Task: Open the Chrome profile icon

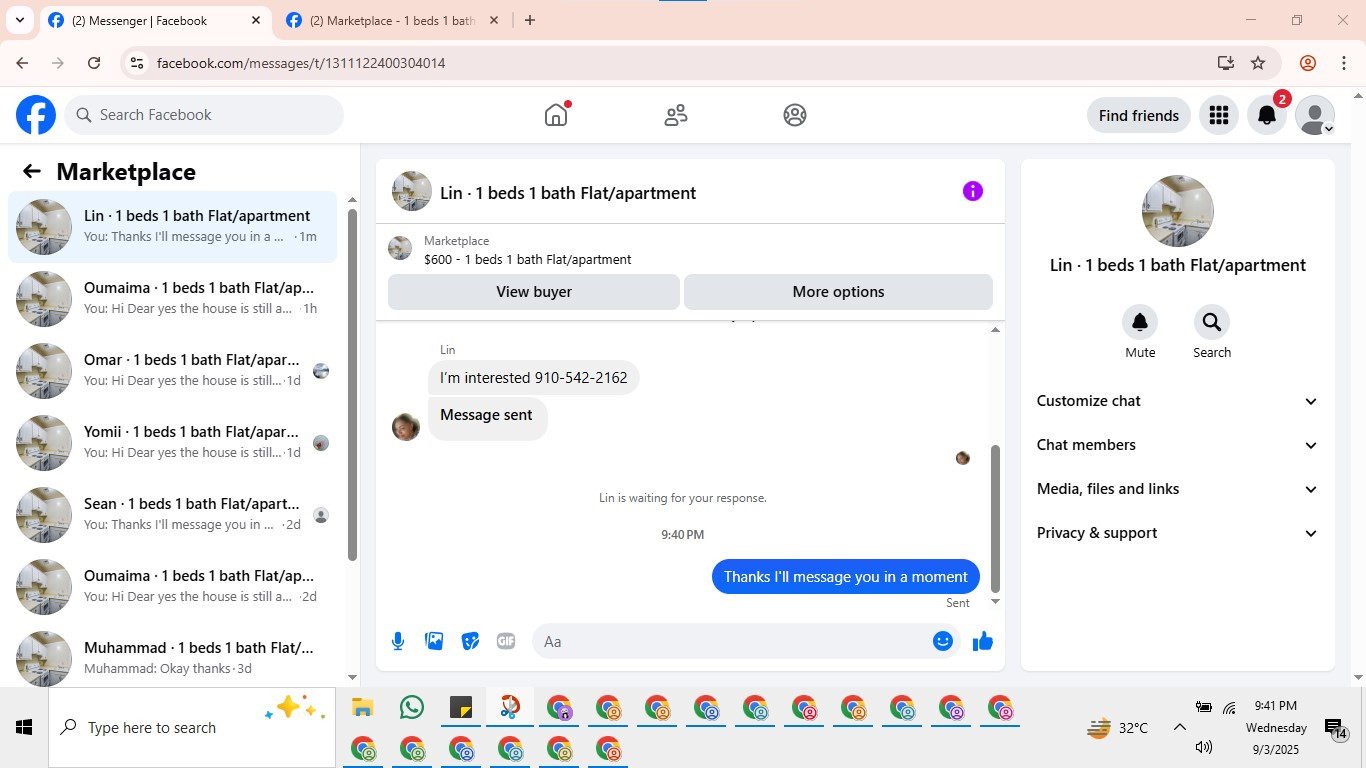Action: [1308, 63]
